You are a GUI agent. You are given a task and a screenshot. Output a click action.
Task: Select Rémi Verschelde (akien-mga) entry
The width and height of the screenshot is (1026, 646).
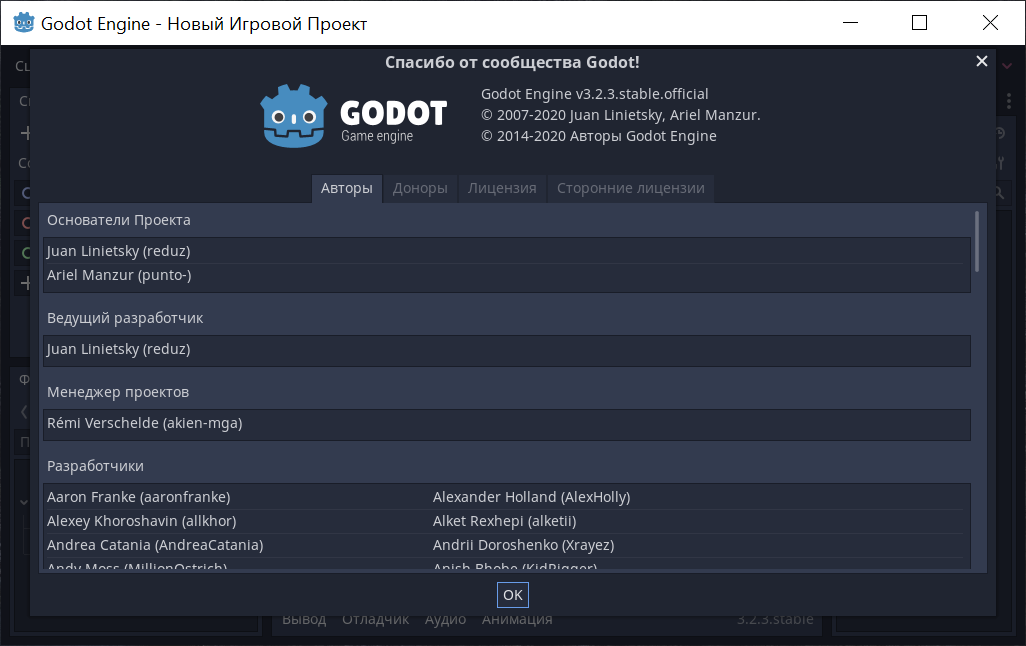tap(145, 423)
